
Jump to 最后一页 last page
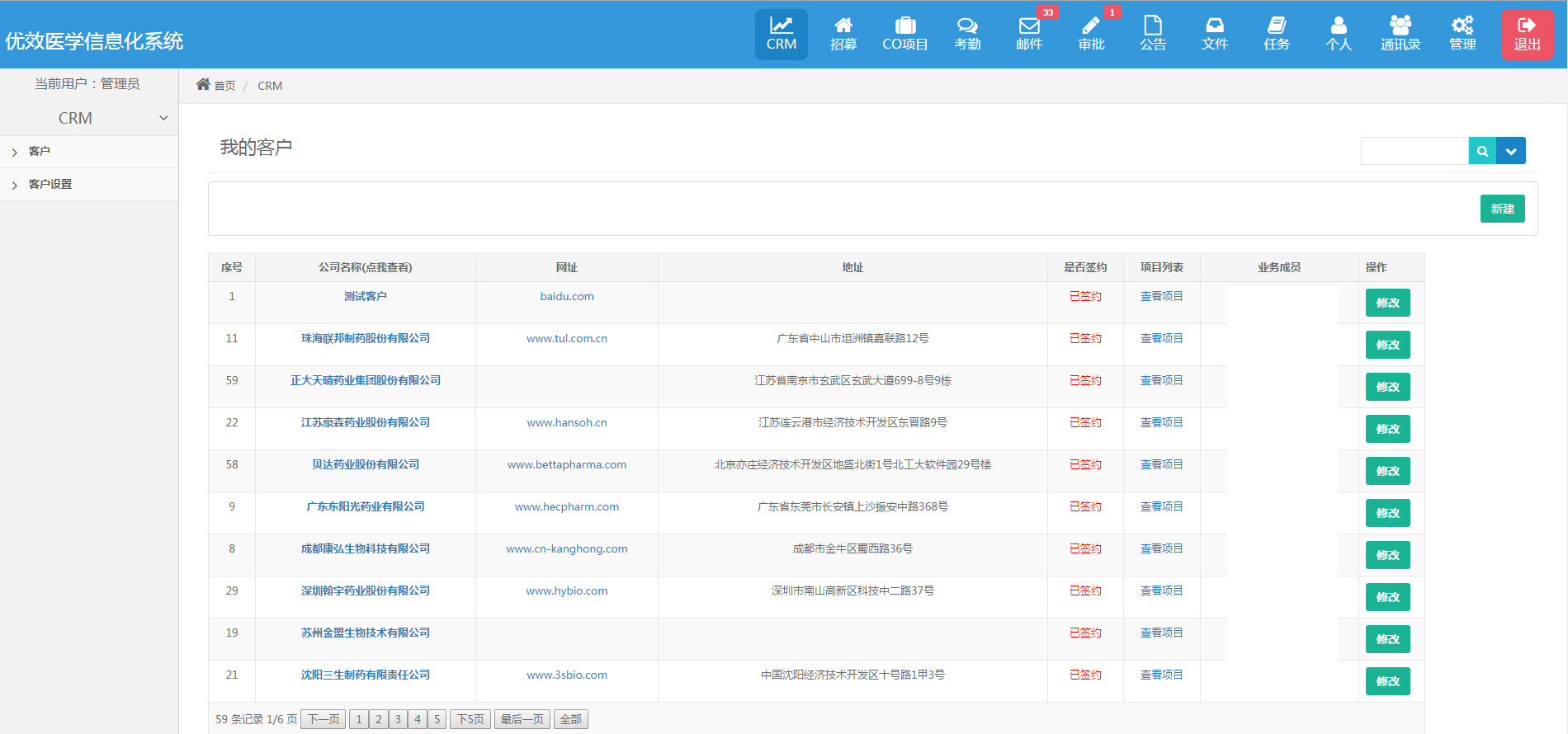(x=522, y=719)
